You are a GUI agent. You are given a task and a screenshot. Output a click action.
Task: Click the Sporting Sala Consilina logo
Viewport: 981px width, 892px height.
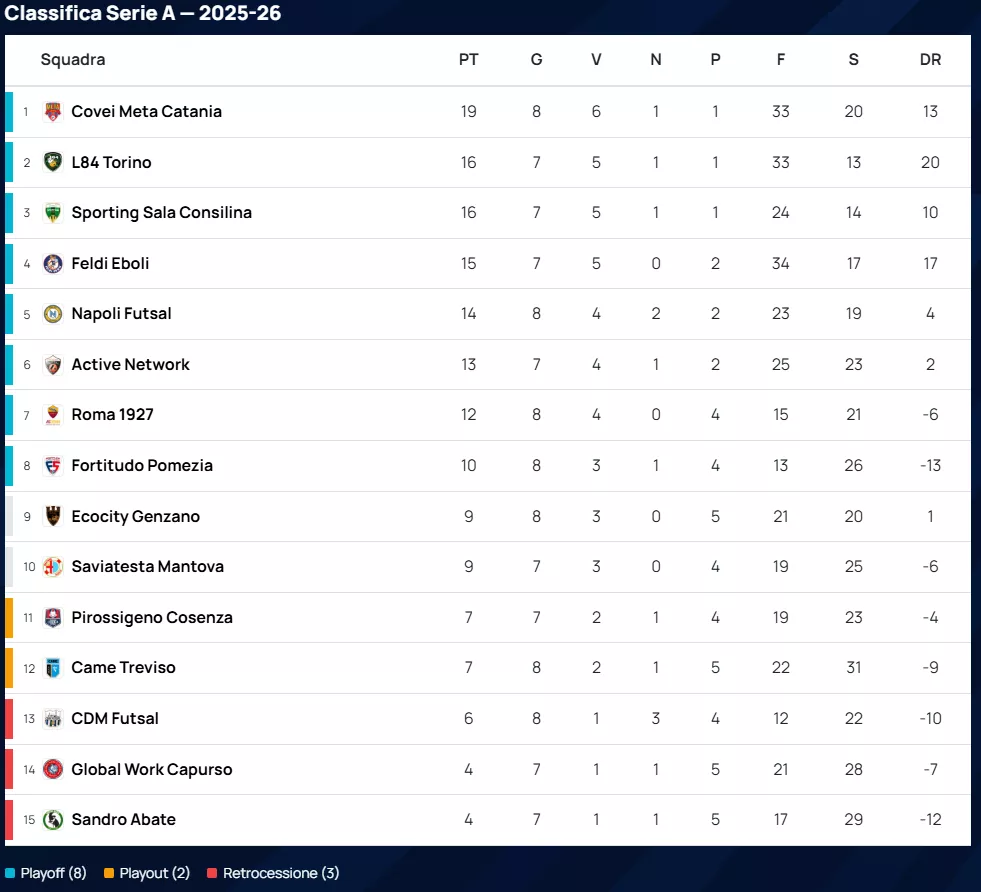(x=53, y=213)
